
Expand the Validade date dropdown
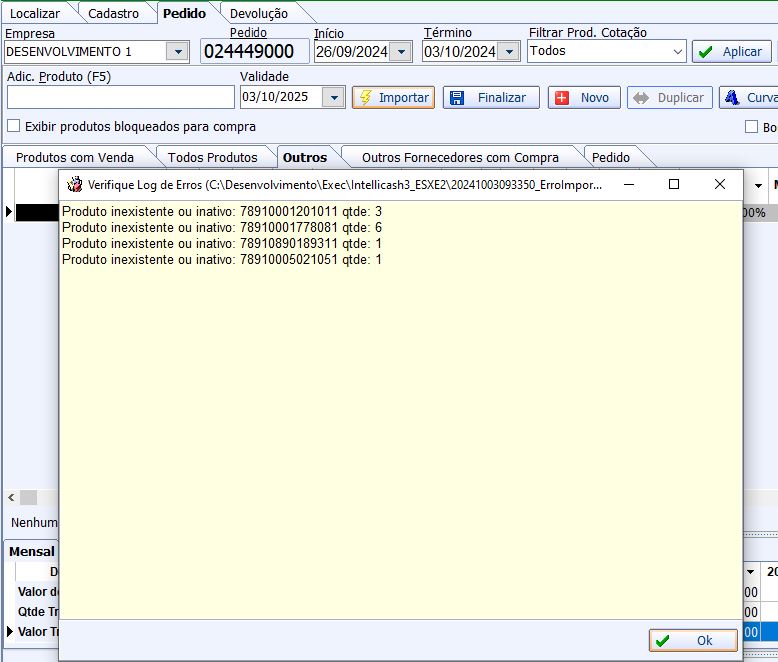tap(334, 97)
